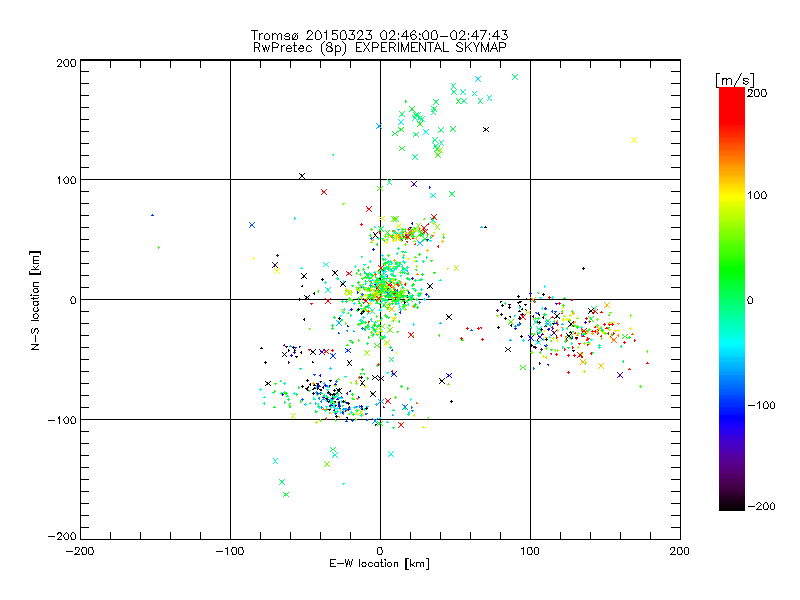Click the -200 tick label on the E-W axis

pyautogui.click(x=80, y=551)
